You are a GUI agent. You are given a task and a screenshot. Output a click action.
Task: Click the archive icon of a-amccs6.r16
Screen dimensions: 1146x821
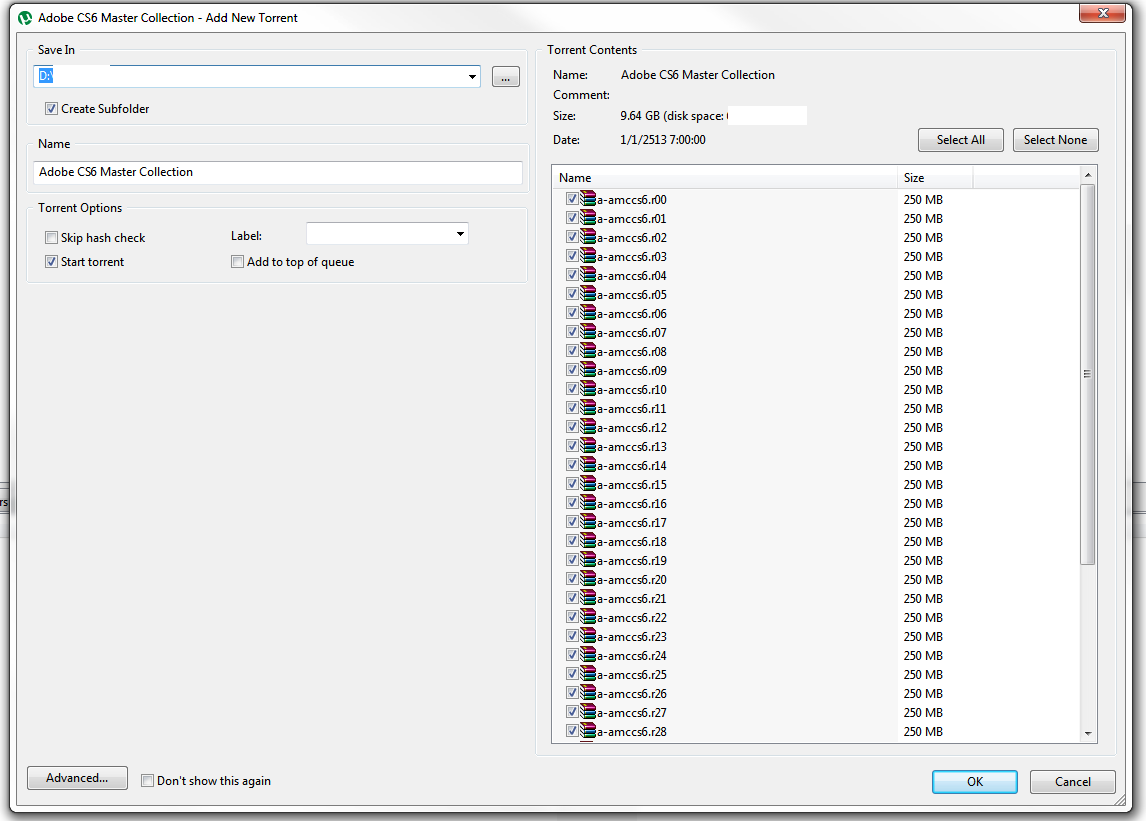[x=588, y=503]
